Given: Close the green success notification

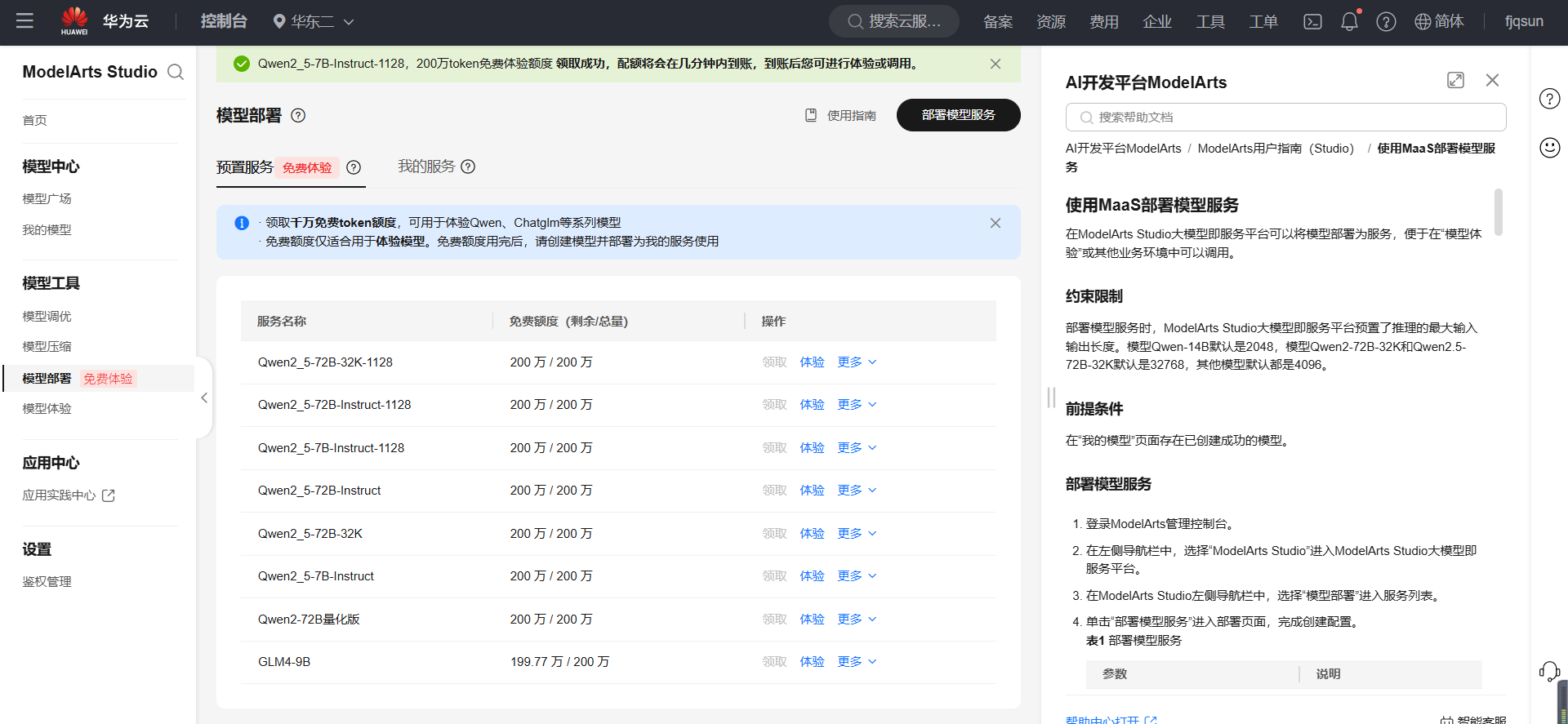Looking at the screenshot, I should [x=995, y=64].
